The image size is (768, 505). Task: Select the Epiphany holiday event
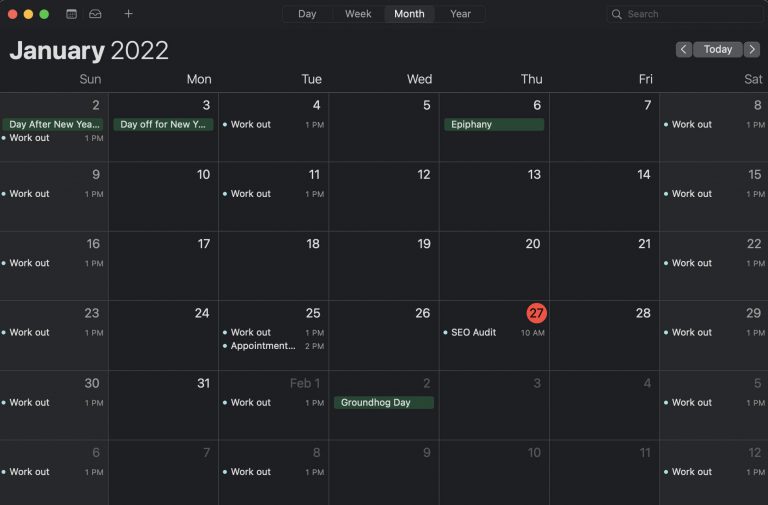(x=494, y=125)
